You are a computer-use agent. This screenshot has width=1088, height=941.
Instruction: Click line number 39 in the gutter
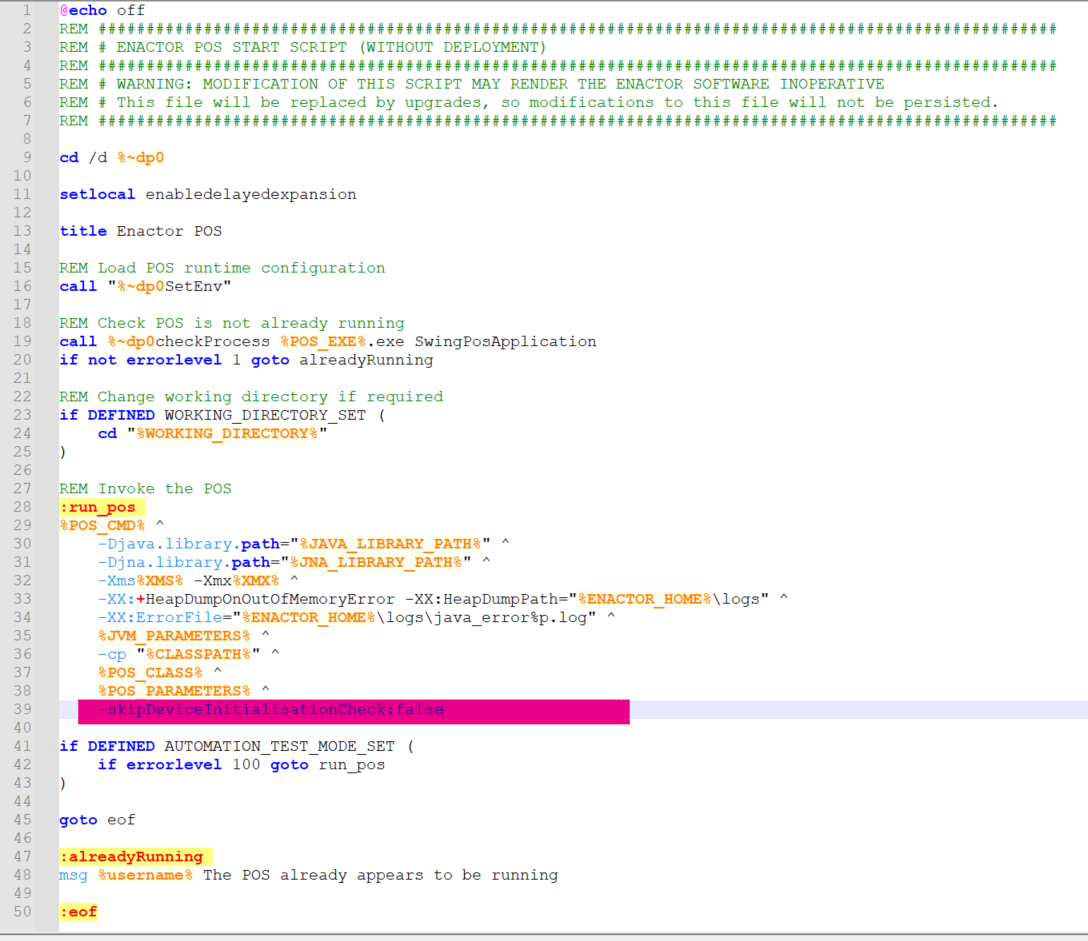[x=22, y=710]
